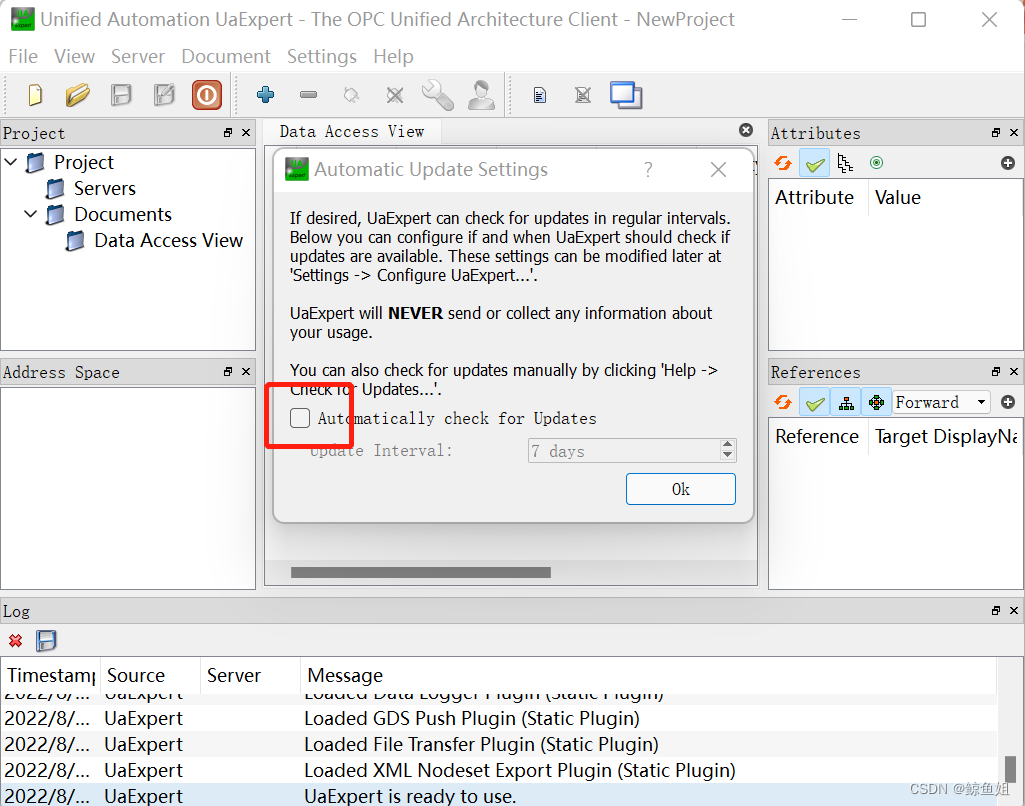
Task: Remove server using the minus icon
Action: [x=309, y=95]
